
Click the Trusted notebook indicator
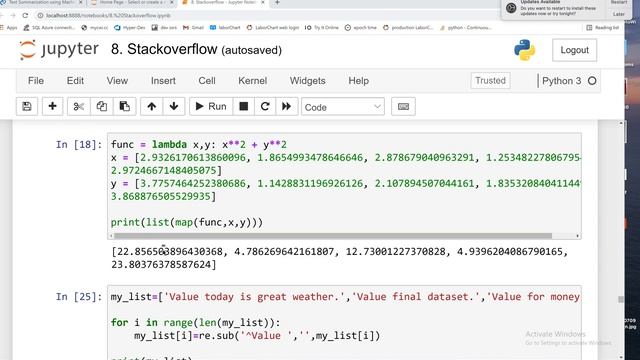(x=490, y=80)
